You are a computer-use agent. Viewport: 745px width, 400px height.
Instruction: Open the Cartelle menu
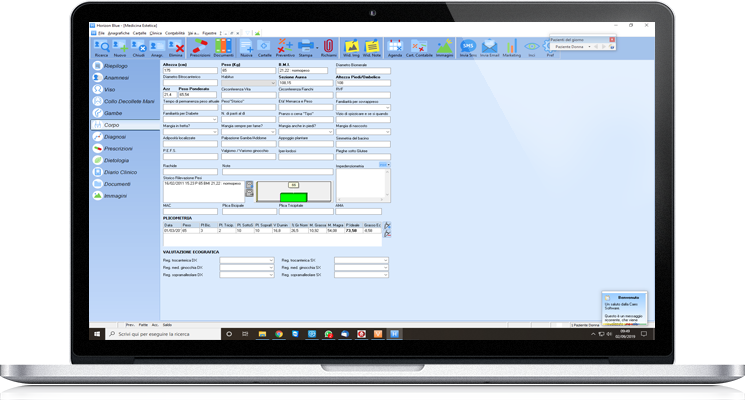pyautogui.click(x=140, y=33)
